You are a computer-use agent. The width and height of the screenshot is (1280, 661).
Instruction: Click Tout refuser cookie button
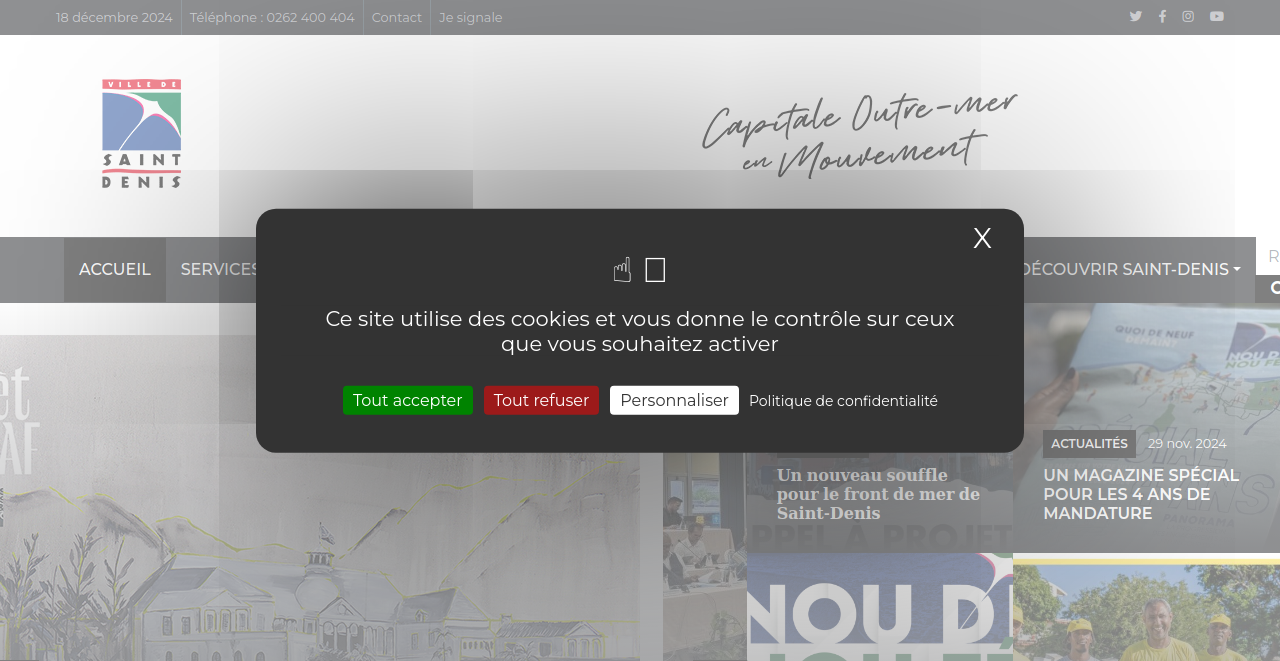[x=541, y=400]
